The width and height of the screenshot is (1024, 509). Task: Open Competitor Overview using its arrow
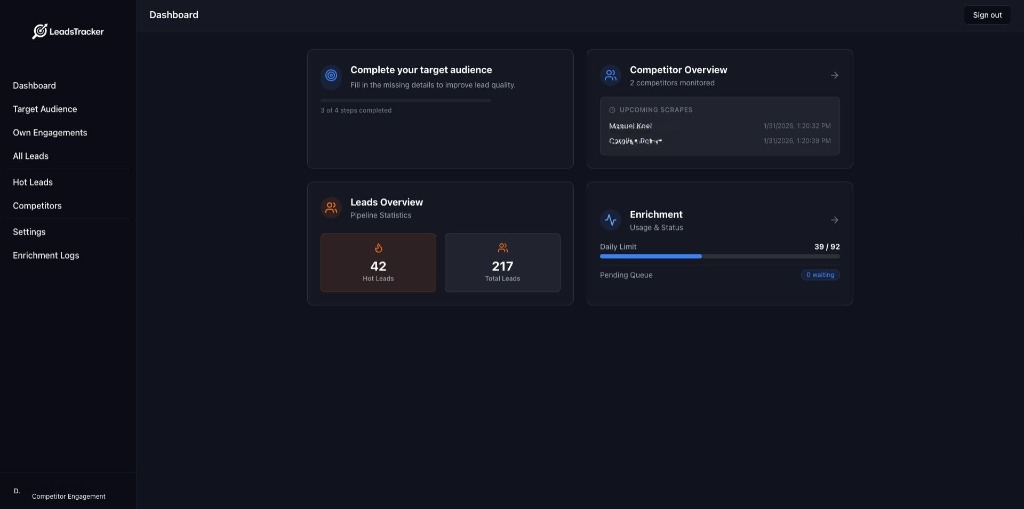pyautogui.click(x=834, y=75)
